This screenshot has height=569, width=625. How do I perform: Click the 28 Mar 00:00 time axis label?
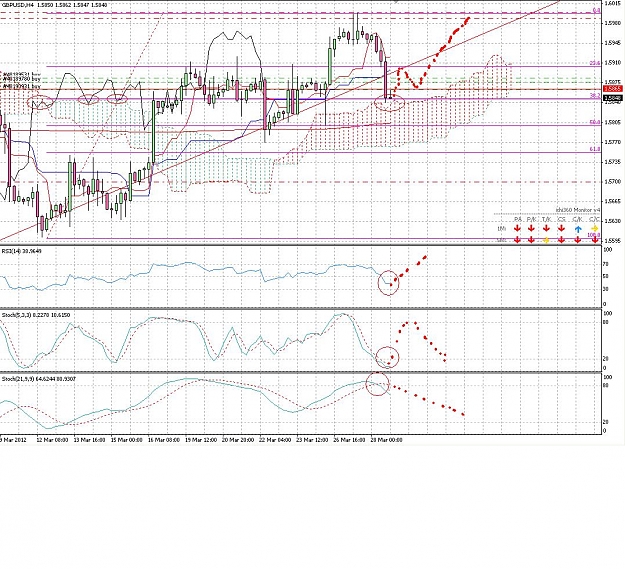click(x=387, y=440)
